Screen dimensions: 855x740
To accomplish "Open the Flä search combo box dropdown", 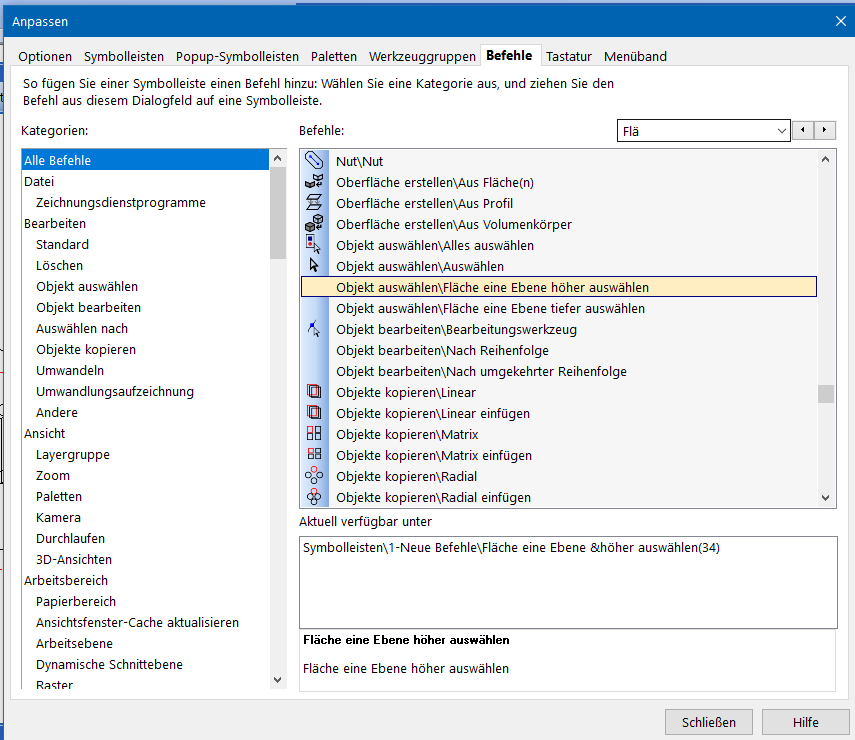I will pos(781,131).
